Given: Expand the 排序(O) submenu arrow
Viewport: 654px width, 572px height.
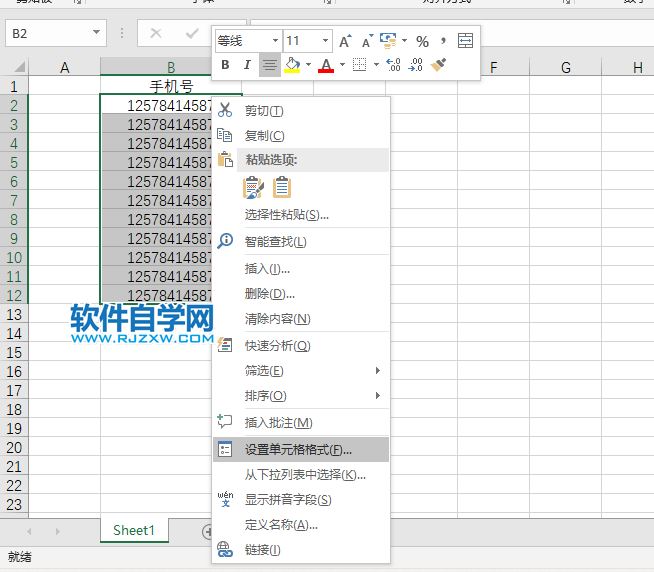Looking at the screenshot, I should pos(377,396).
